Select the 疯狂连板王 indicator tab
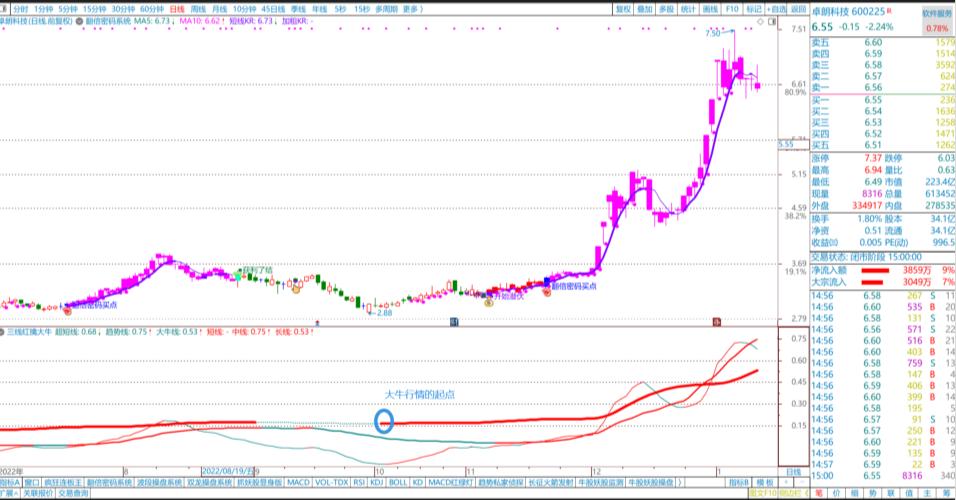Image resolution: width=956 pixels, height=500 pixels. (x=63, y=482)
